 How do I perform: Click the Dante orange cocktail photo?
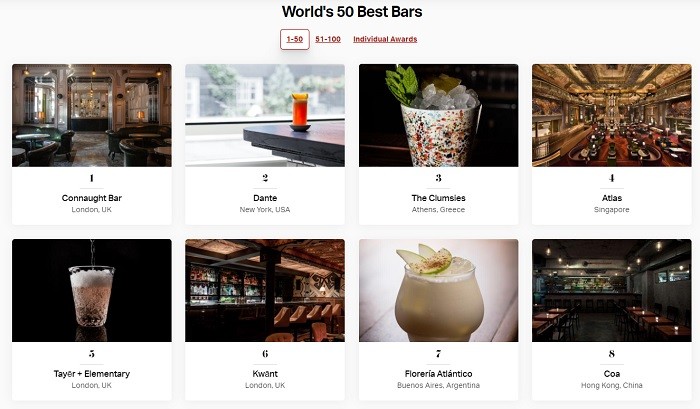coord(265,115)
